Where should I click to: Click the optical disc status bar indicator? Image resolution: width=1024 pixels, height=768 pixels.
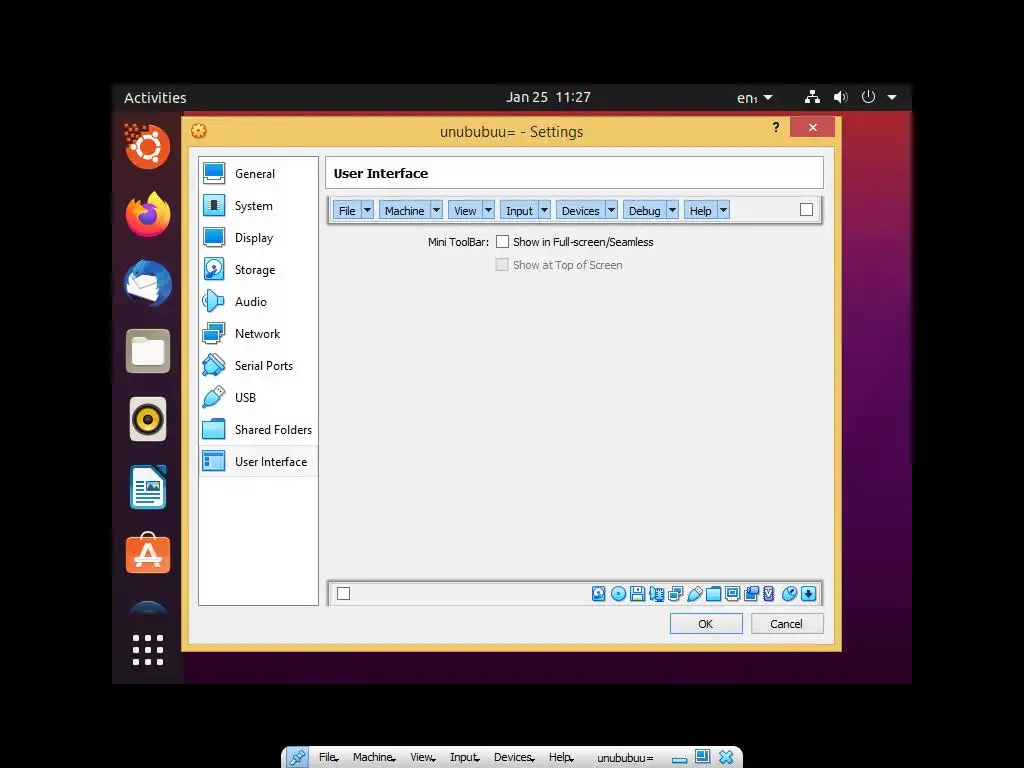[x=618, y=594]
